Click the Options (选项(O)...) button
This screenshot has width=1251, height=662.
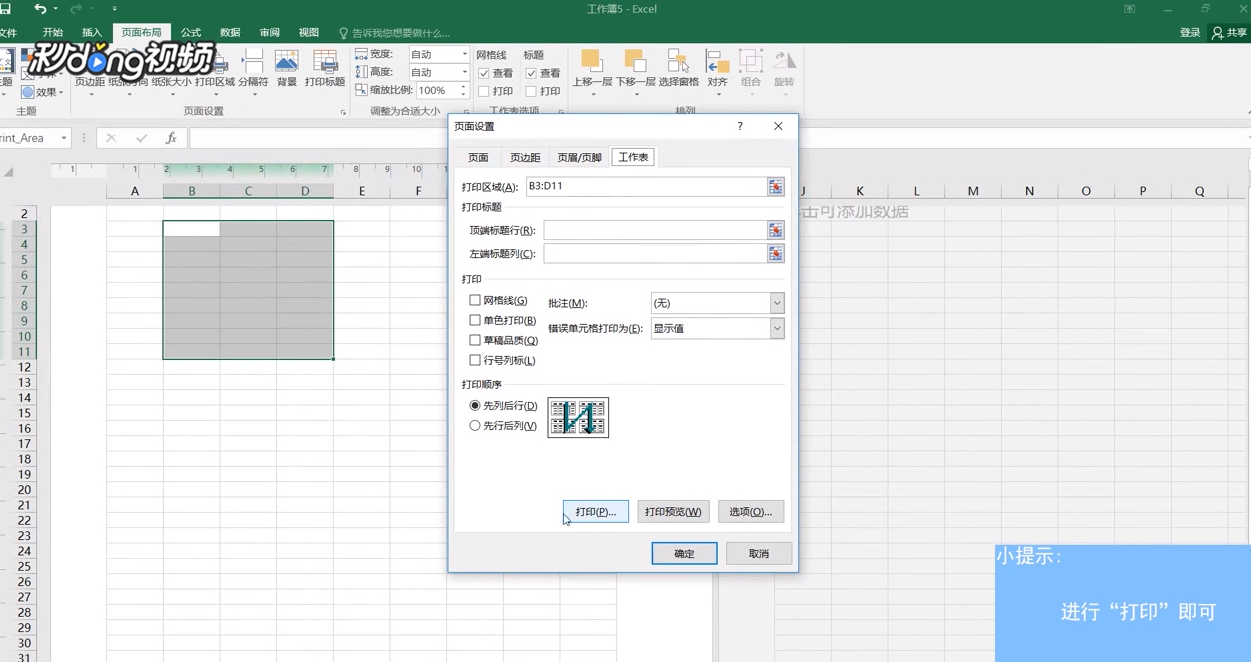pos(751,512)
